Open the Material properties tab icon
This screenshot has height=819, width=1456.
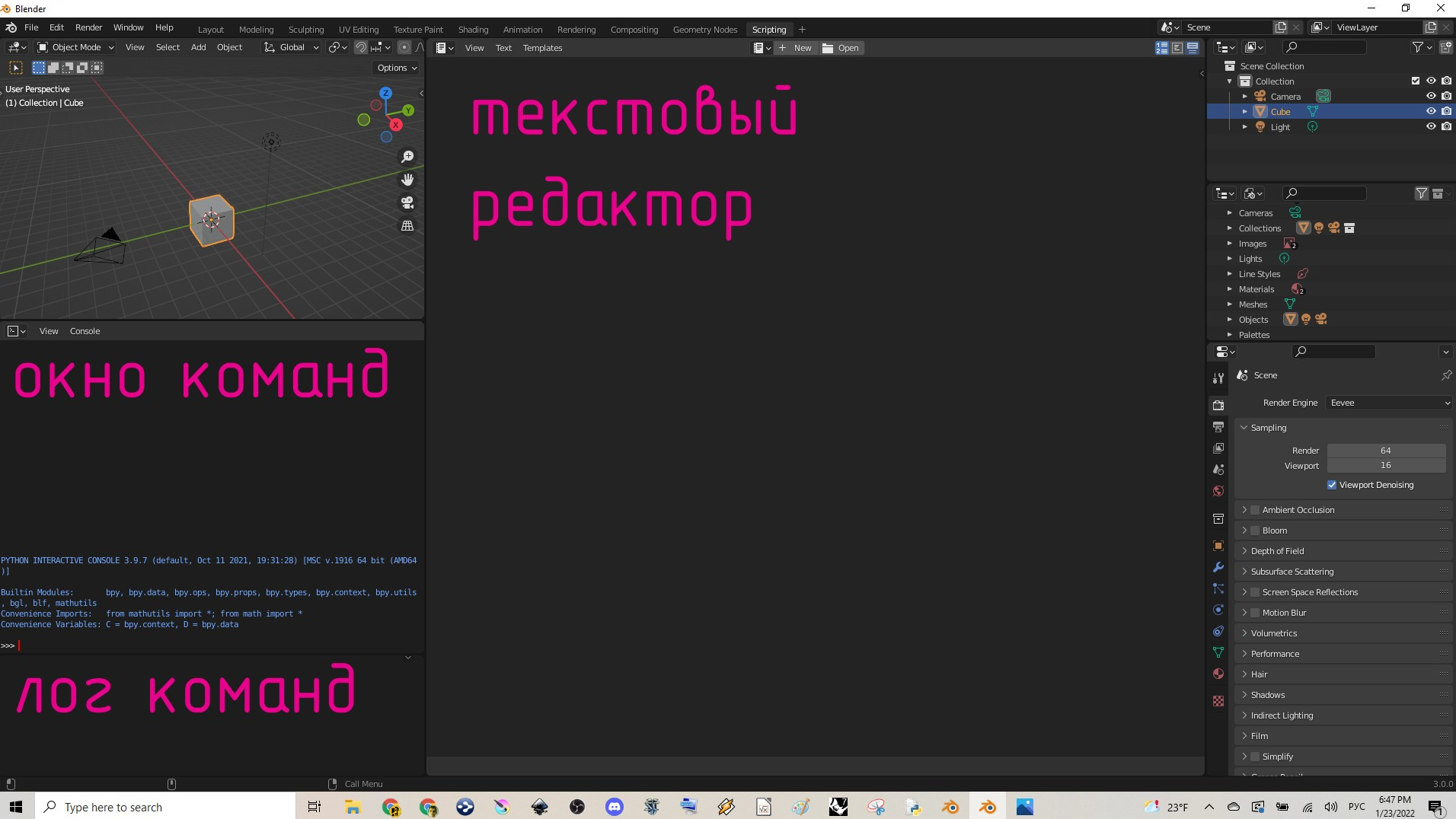[x=1218, y=674]
